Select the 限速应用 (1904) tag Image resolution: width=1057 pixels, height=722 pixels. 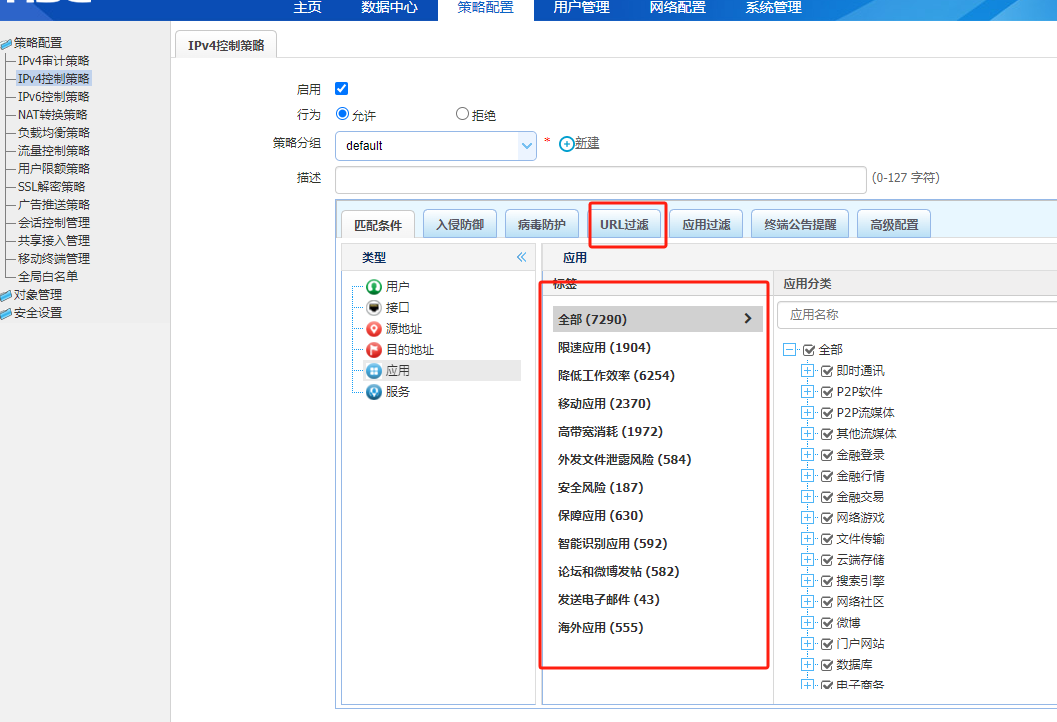pyautogui.click(x=604, y=347)
